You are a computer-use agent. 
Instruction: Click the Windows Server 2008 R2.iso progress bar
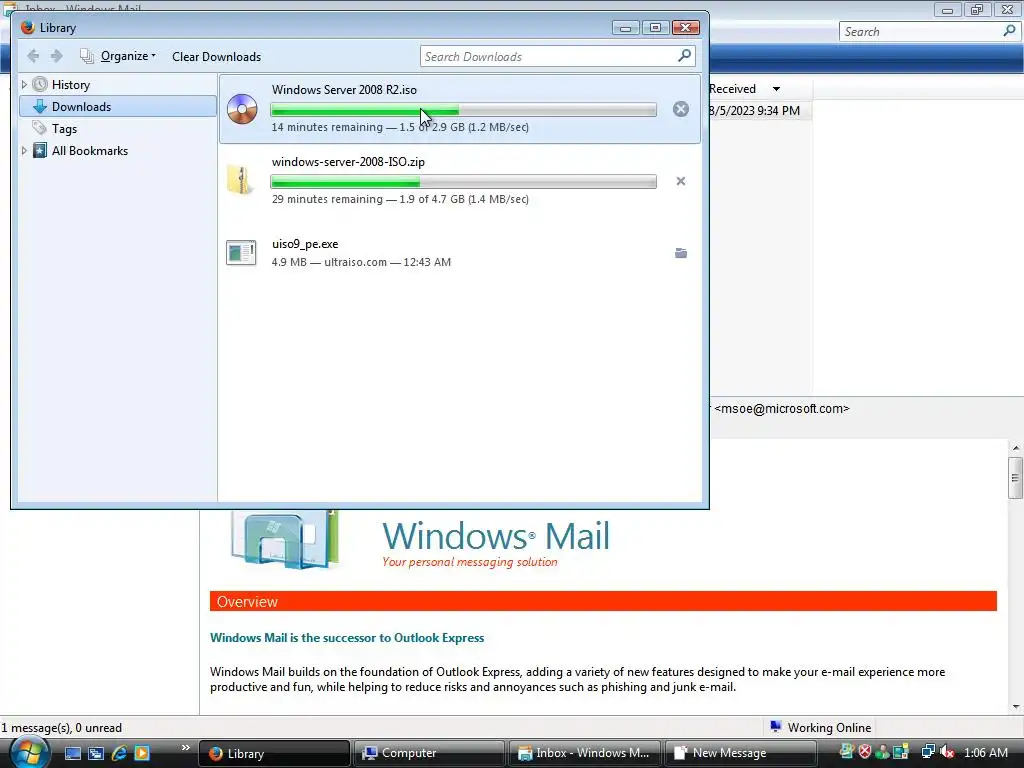tap(463, 110)
